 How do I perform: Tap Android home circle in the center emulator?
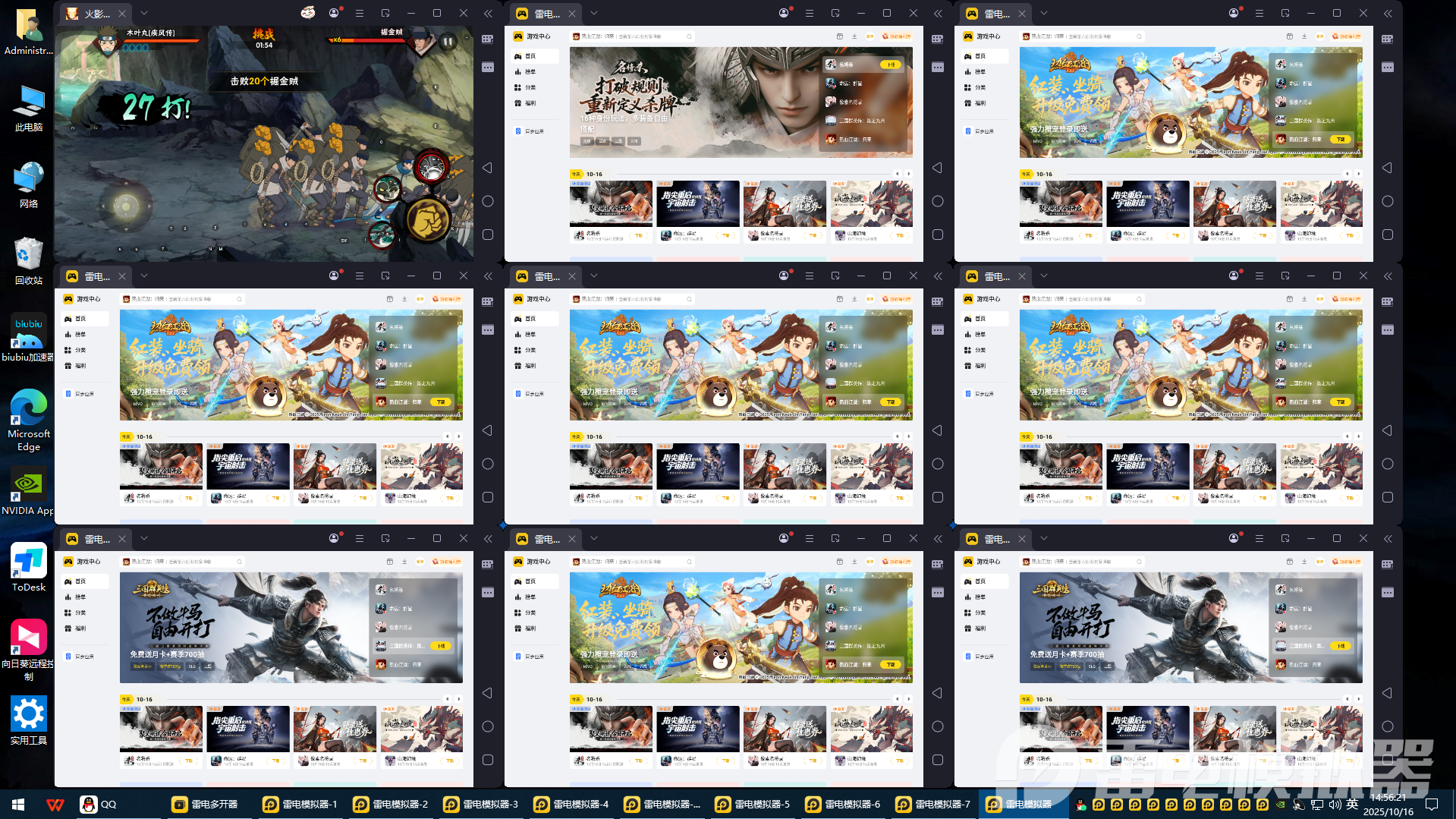(938, 464)
